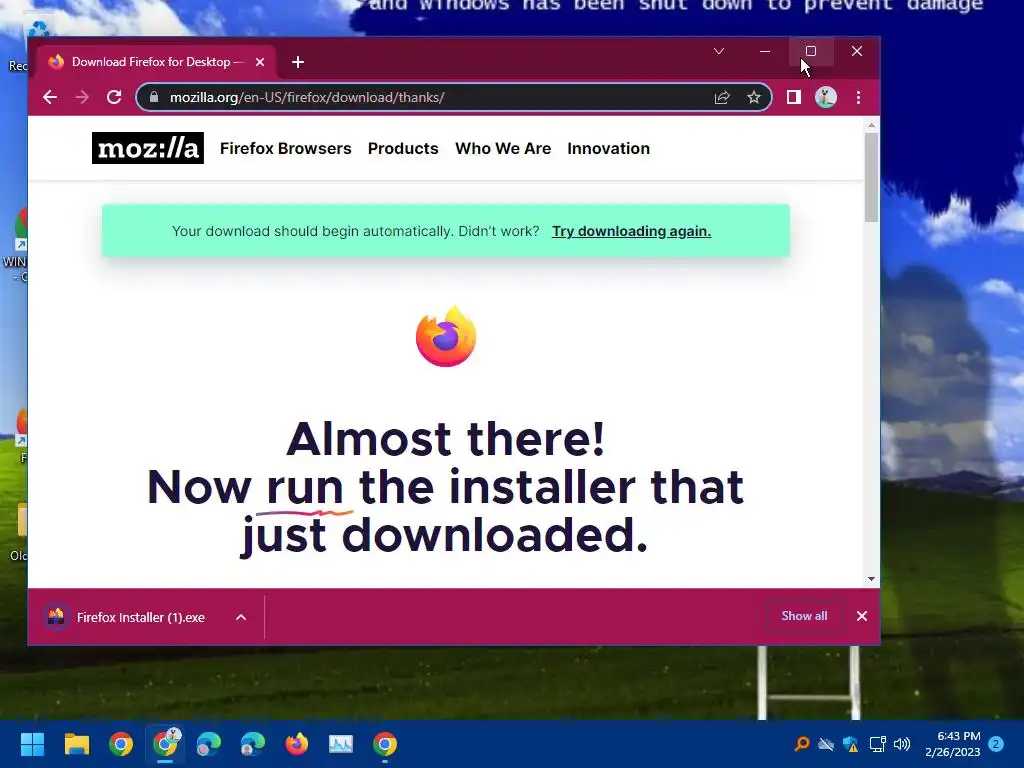The image size is (1024, 768).
Task: Click the scrollbar down arrow
Action: [x=871, y=579]
